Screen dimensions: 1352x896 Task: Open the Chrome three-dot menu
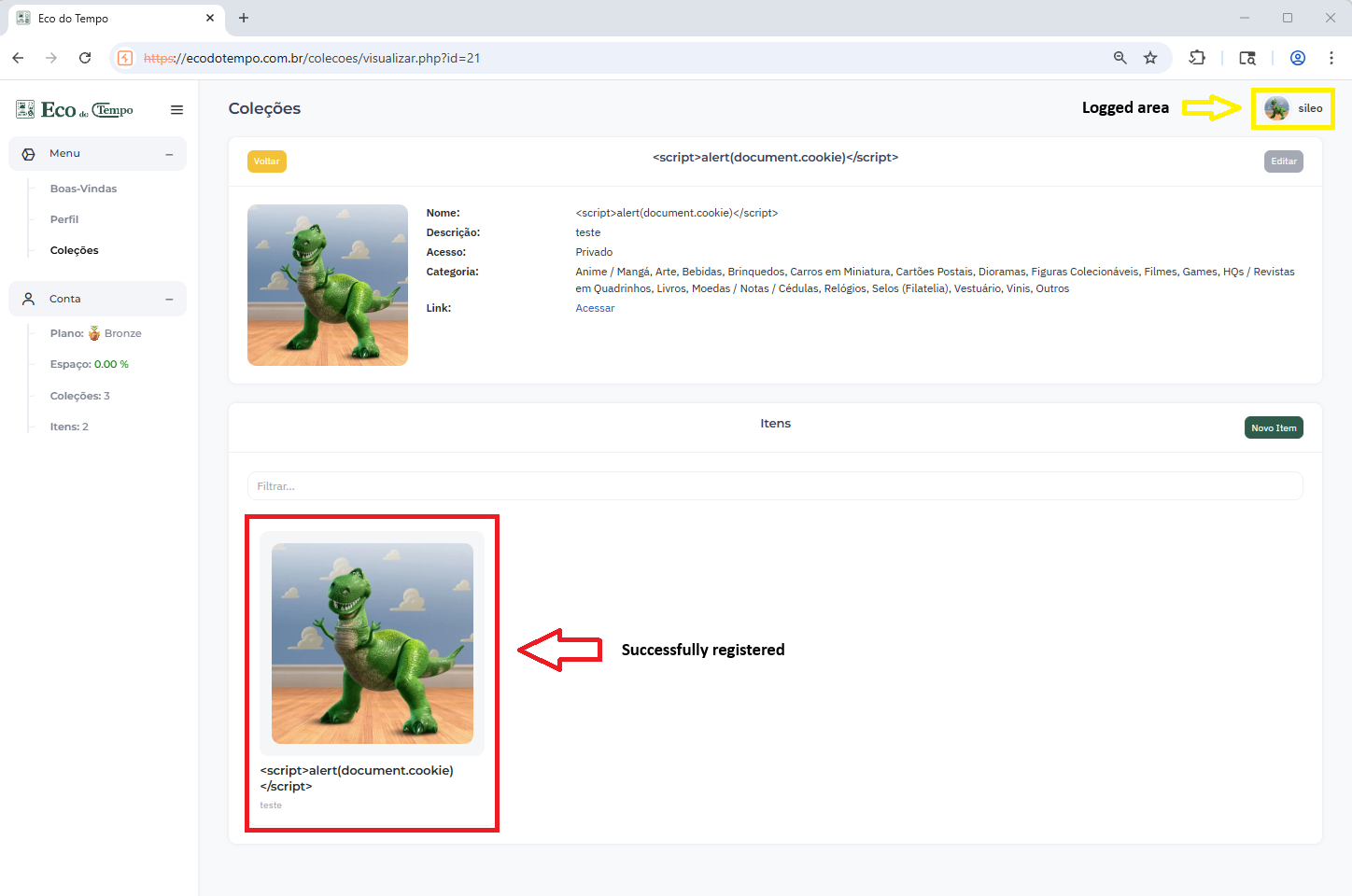[x=1331, y=58]
